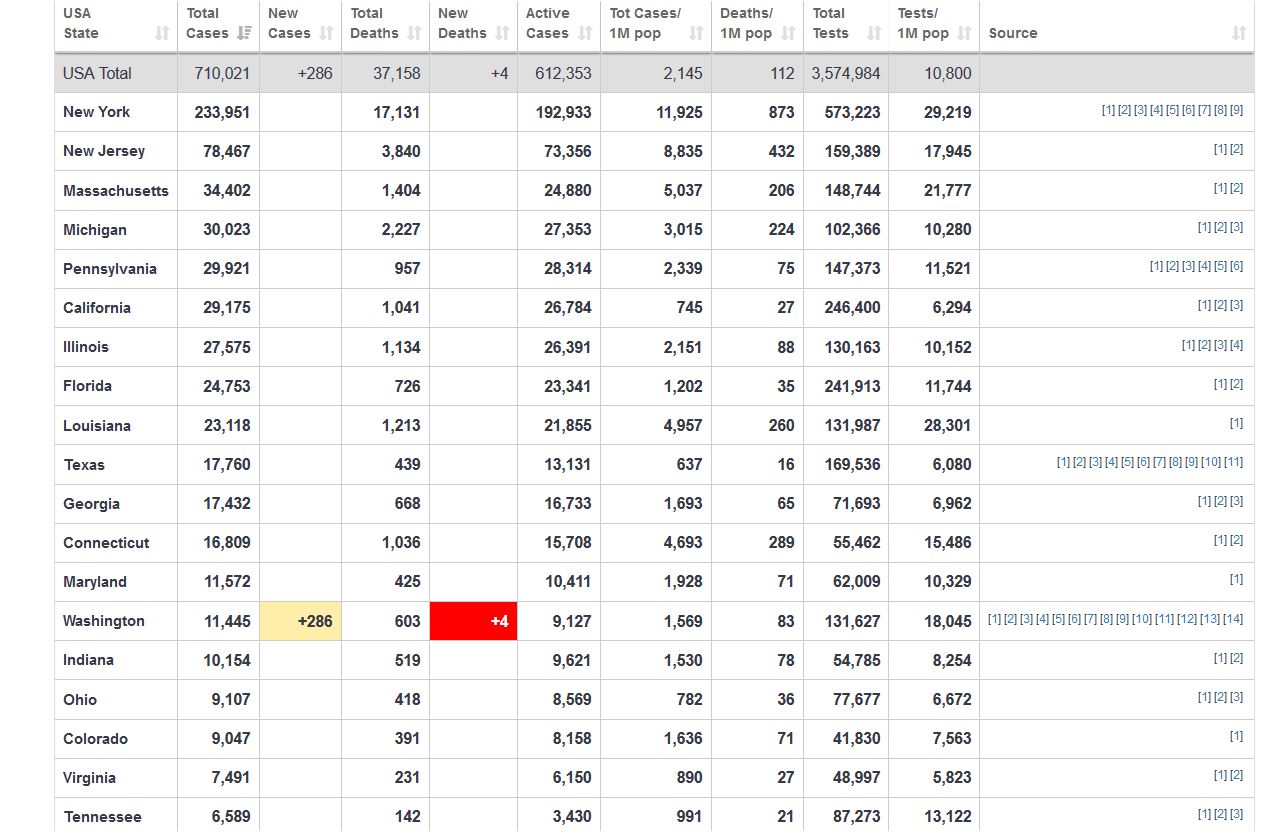1262x832 pixels.
Task: Open source link [14] for Washington
Action: [x=1233, y=619]
